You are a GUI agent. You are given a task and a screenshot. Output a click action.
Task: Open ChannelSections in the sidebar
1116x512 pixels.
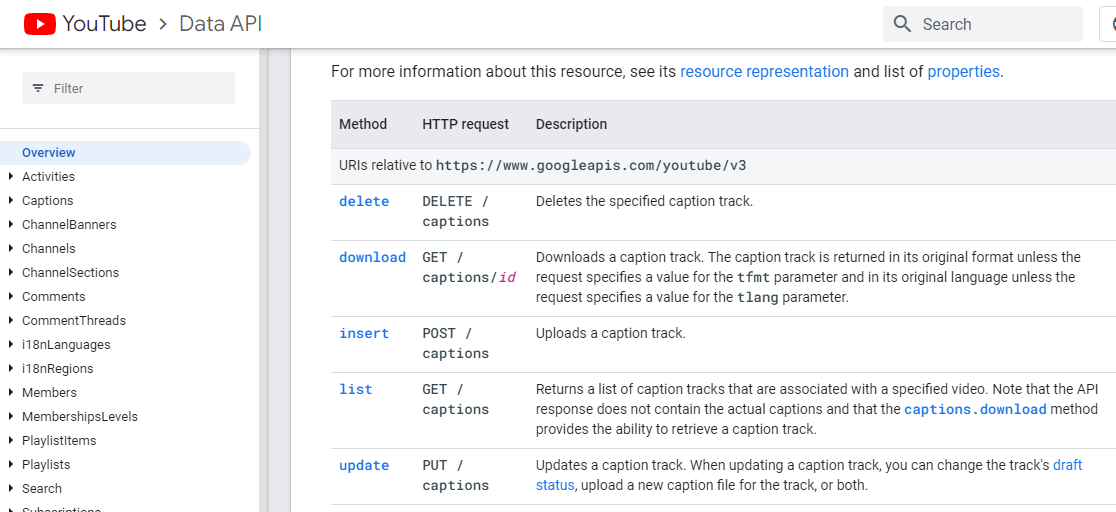(70, 273)
